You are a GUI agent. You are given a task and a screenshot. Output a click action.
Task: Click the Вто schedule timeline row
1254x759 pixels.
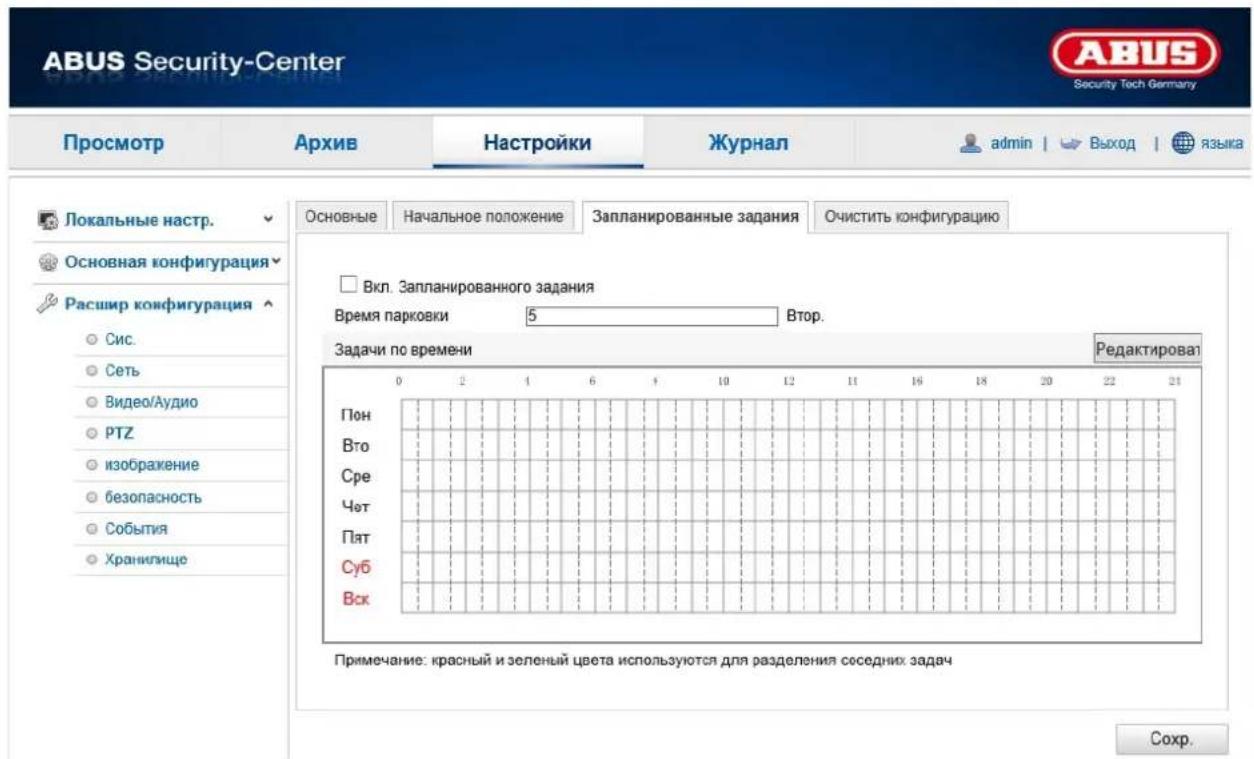(x=788, y=445)
